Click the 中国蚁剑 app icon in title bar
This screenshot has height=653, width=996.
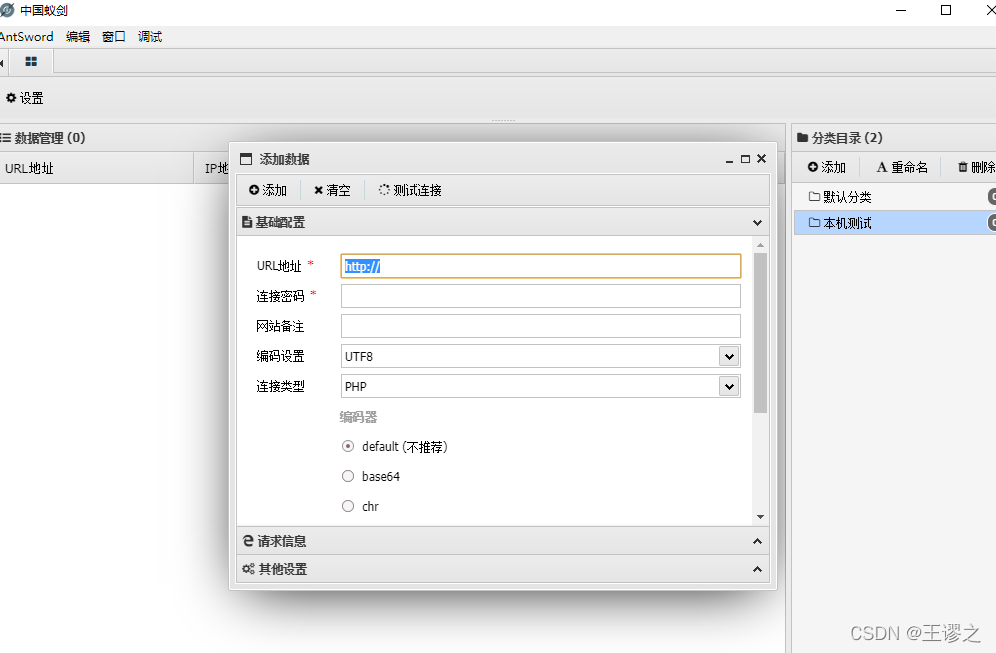coord(7,10)
